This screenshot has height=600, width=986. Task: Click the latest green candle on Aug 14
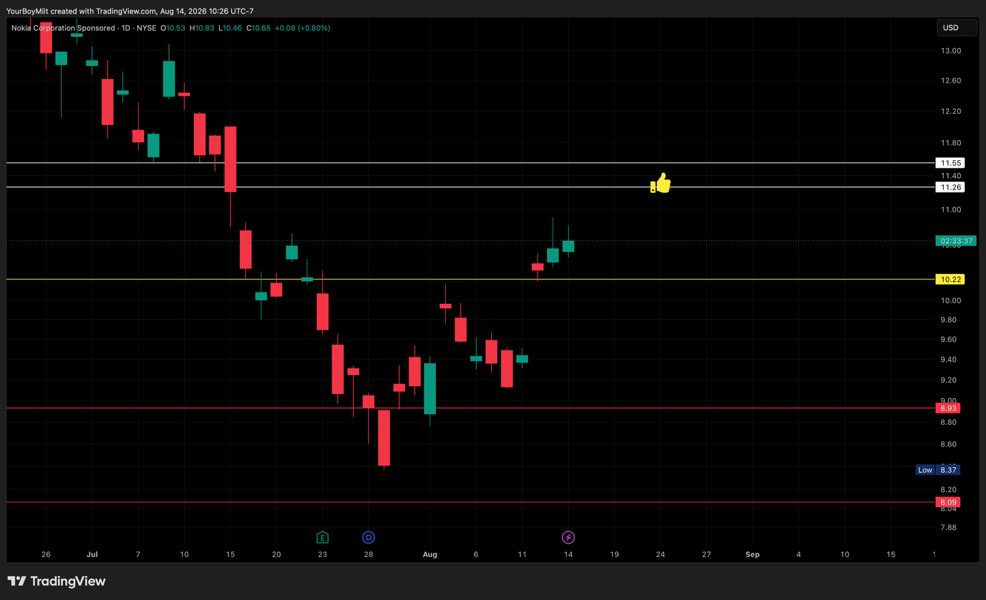(x=568, y=246)
